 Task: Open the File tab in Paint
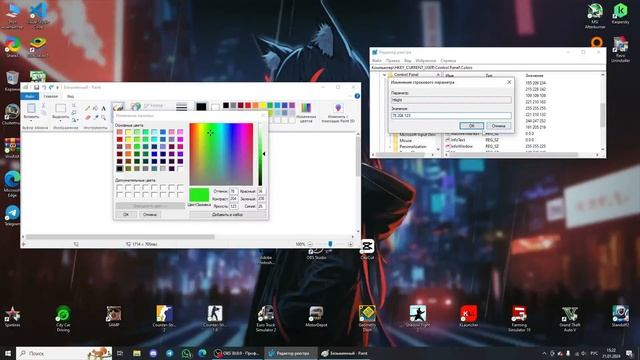coord(30,96)
